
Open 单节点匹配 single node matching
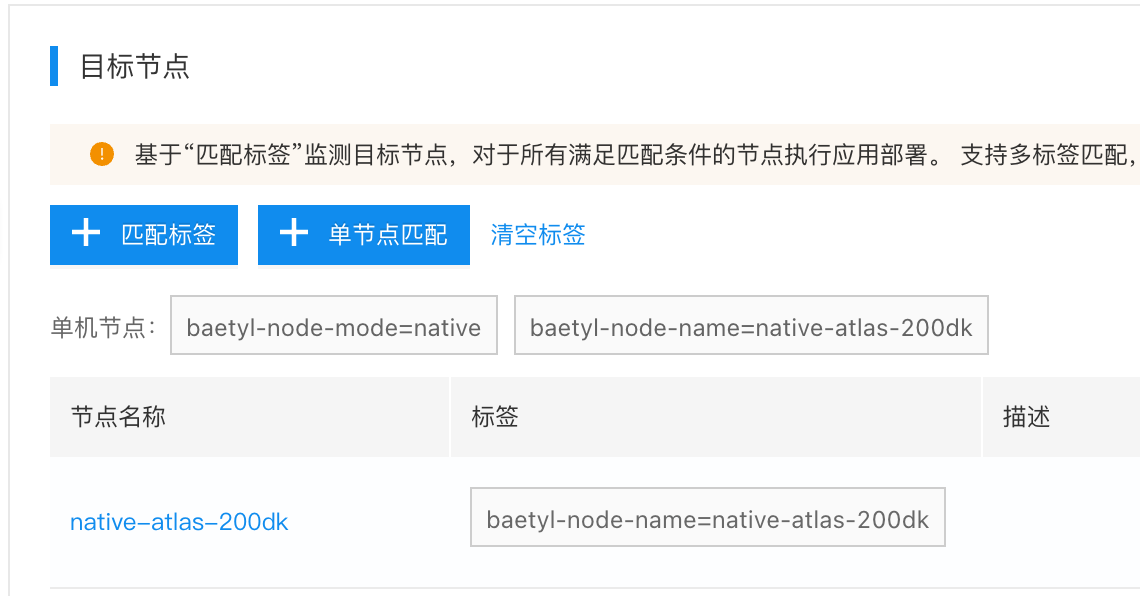click(364, 235)
